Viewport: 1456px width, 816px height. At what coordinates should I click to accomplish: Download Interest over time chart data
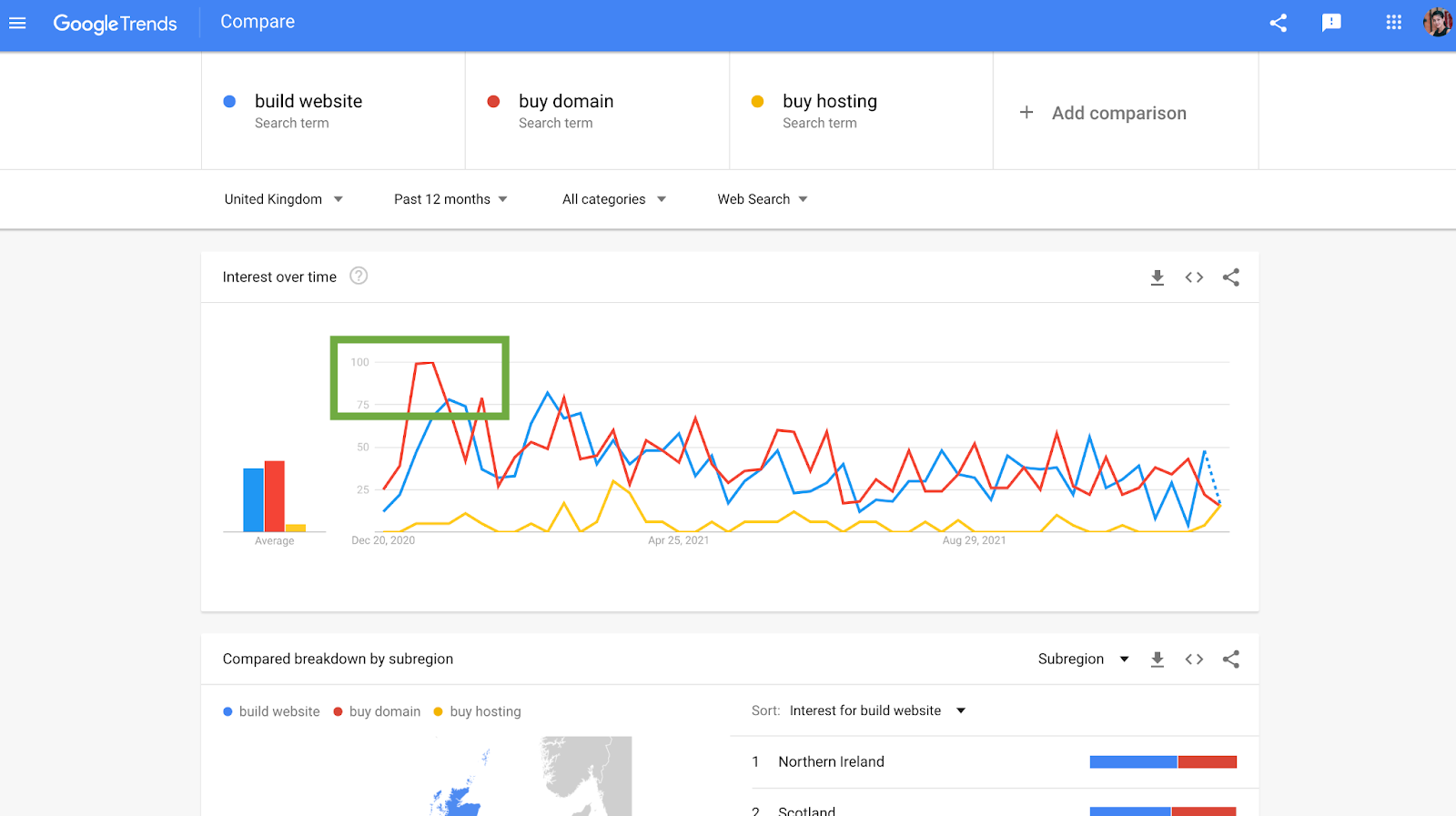(x=1157, y=277)
